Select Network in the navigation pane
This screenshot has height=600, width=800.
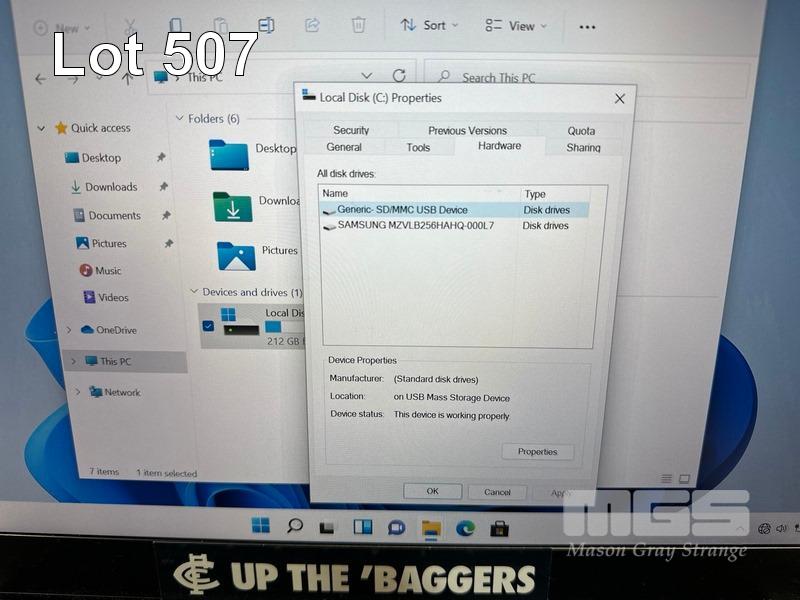pyautogui.click(x=122, y=392)
